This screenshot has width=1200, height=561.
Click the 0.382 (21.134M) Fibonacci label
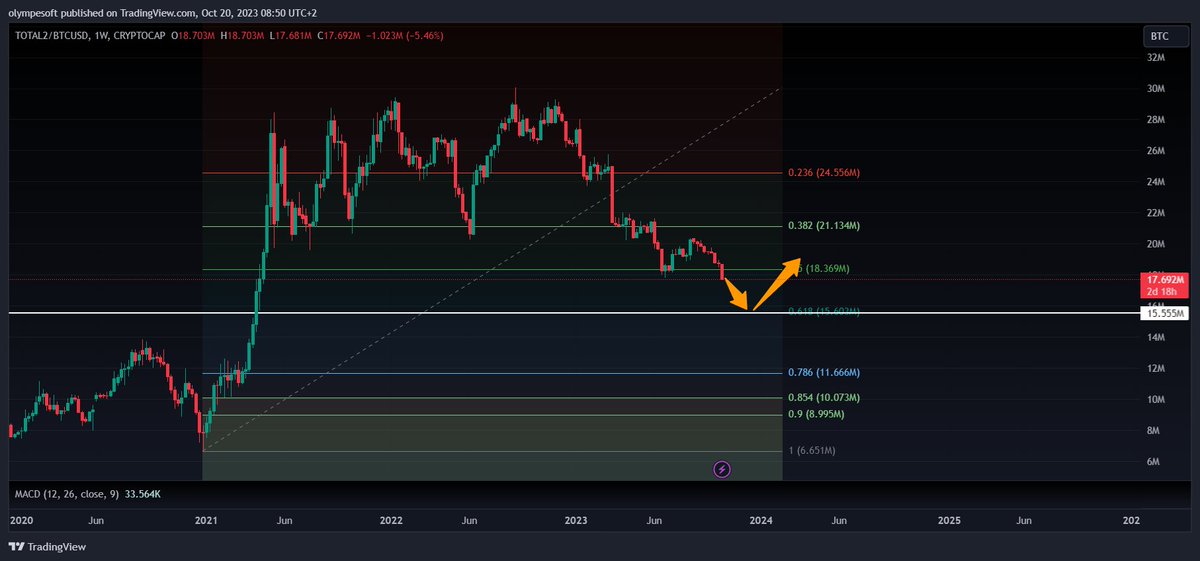coord(824,227)
